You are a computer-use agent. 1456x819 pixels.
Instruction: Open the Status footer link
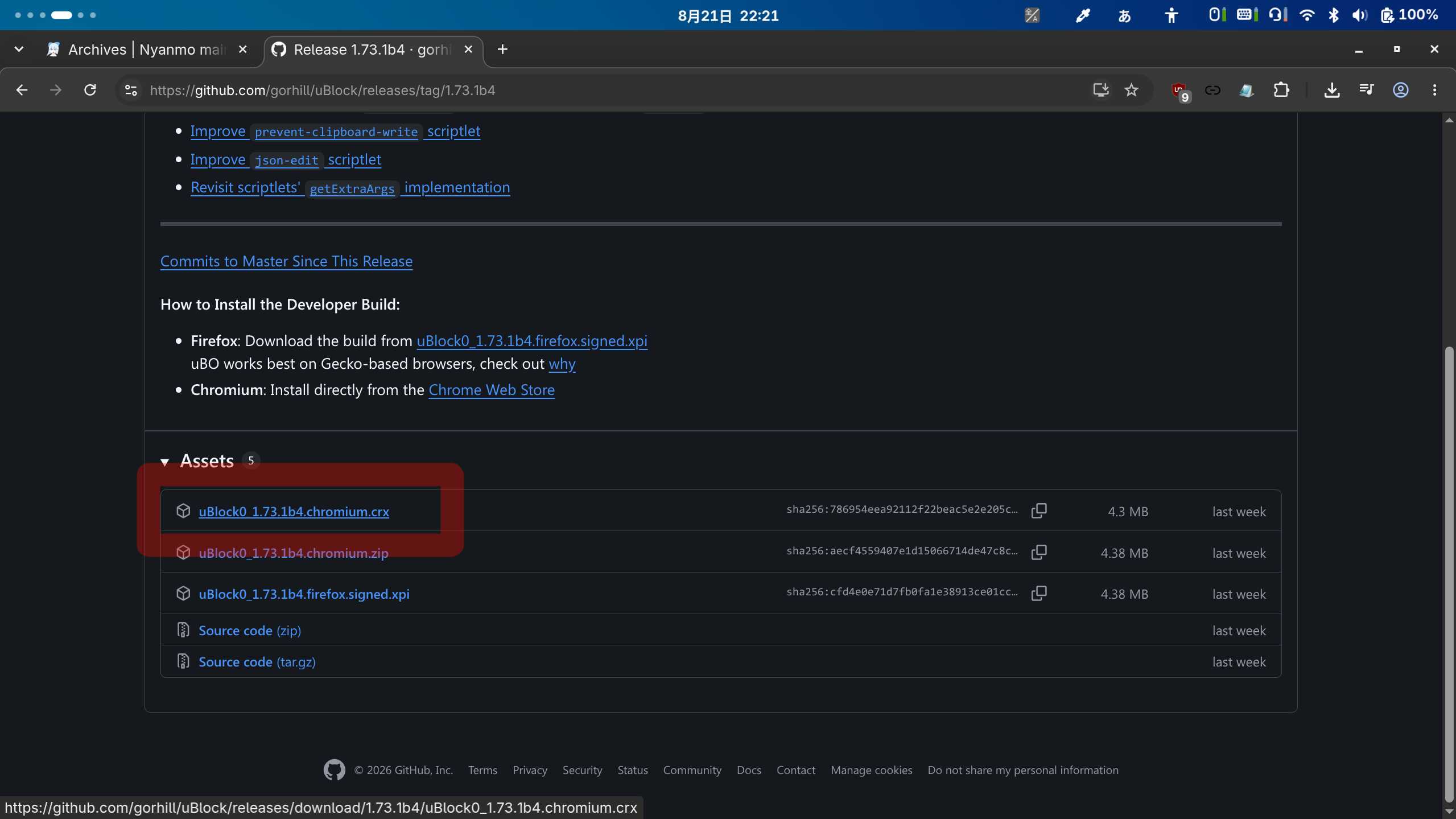click(x=633, y=770)
